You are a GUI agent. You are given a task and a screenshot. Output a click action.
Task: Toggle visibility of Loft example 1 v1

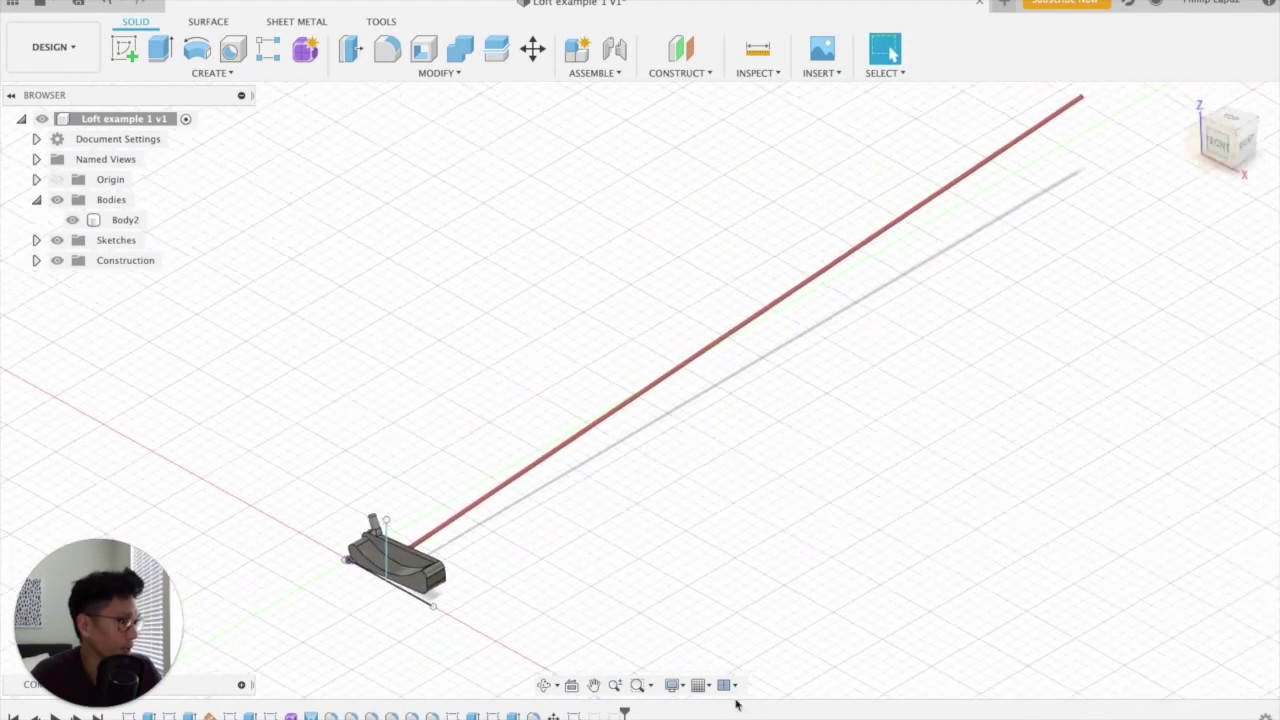(42, 119)
